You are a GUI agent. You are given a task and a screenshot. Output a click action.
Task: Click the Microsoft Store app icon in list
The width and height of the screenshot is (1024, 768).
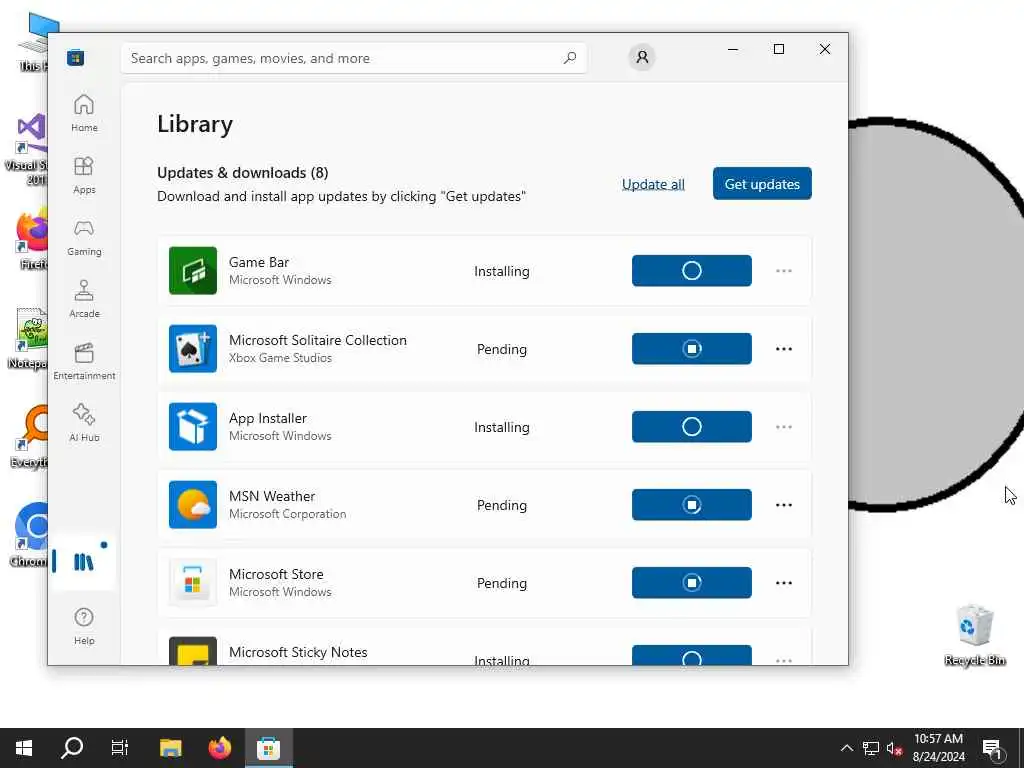click(x=193, y=583)
